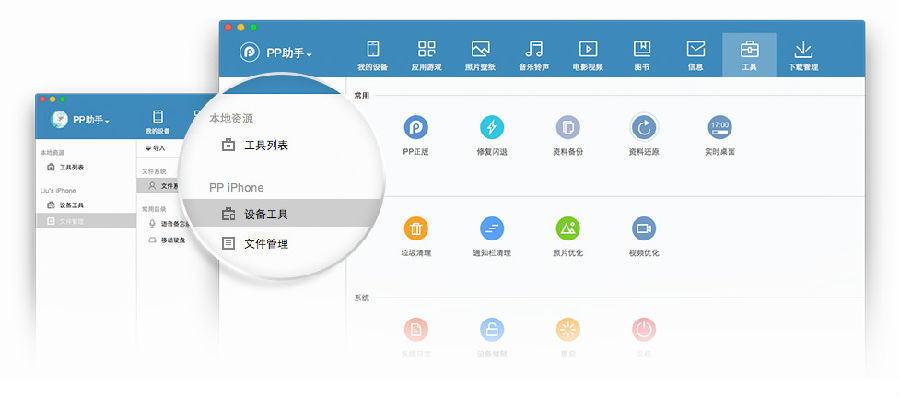The width and height of the screenshot is (900, 397).
Task: Click the faded blue unlock icon under 系统
Action: click(492, 330)
